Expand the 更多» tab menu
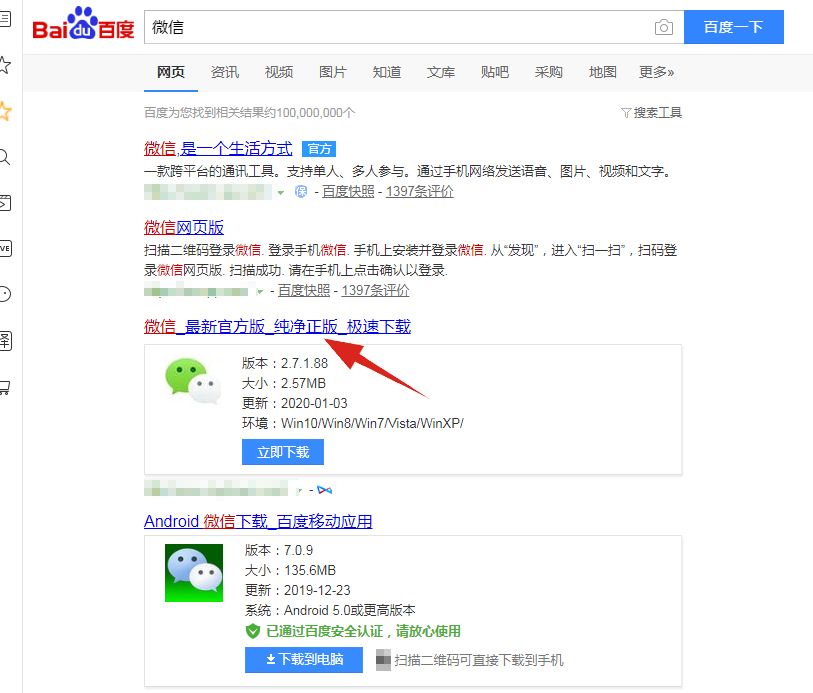813x693 pixels. (656, 72)
